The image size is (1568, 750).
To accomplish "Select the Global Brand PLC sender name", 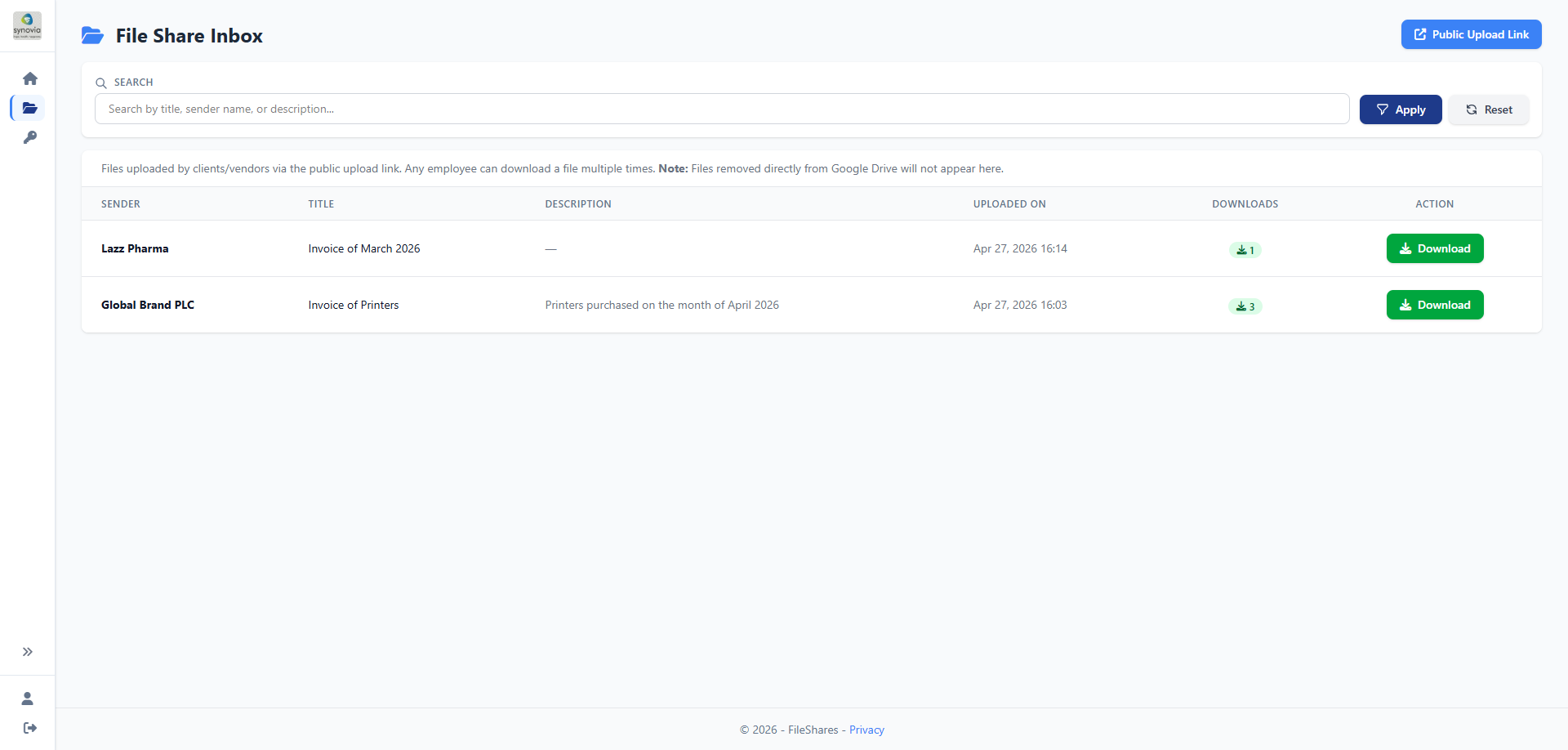I will point(148,305).
